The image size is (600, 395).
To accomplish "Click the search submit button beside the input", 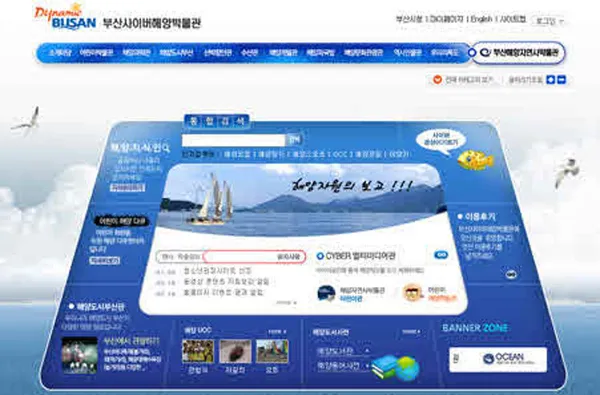I will click(294, 139).
